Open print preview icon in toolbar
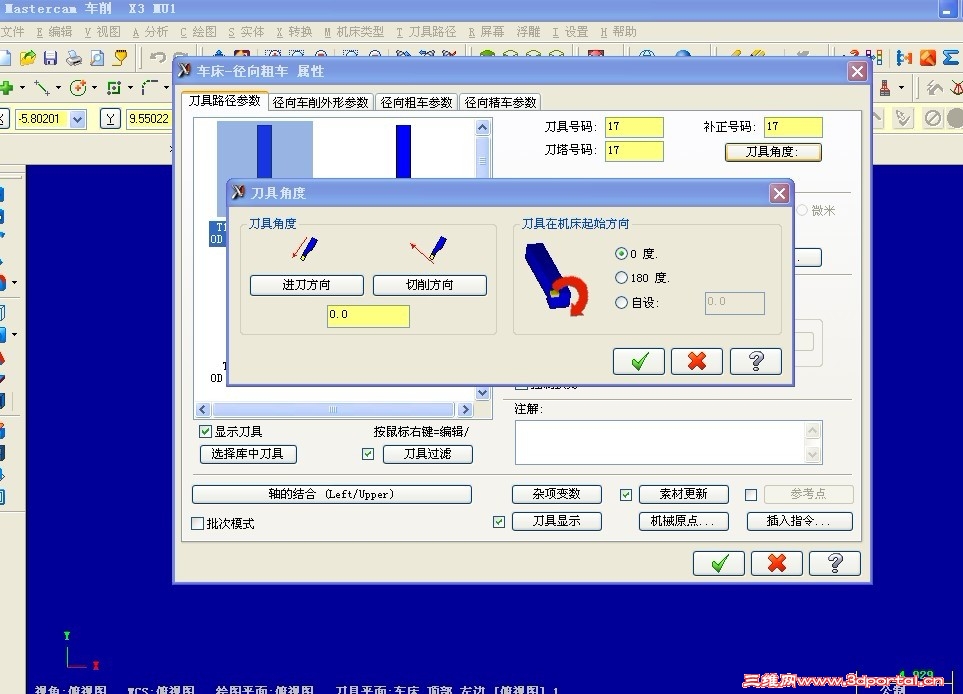Image resolution: width=963 pixels, height=694 pixels. (97, 58)
